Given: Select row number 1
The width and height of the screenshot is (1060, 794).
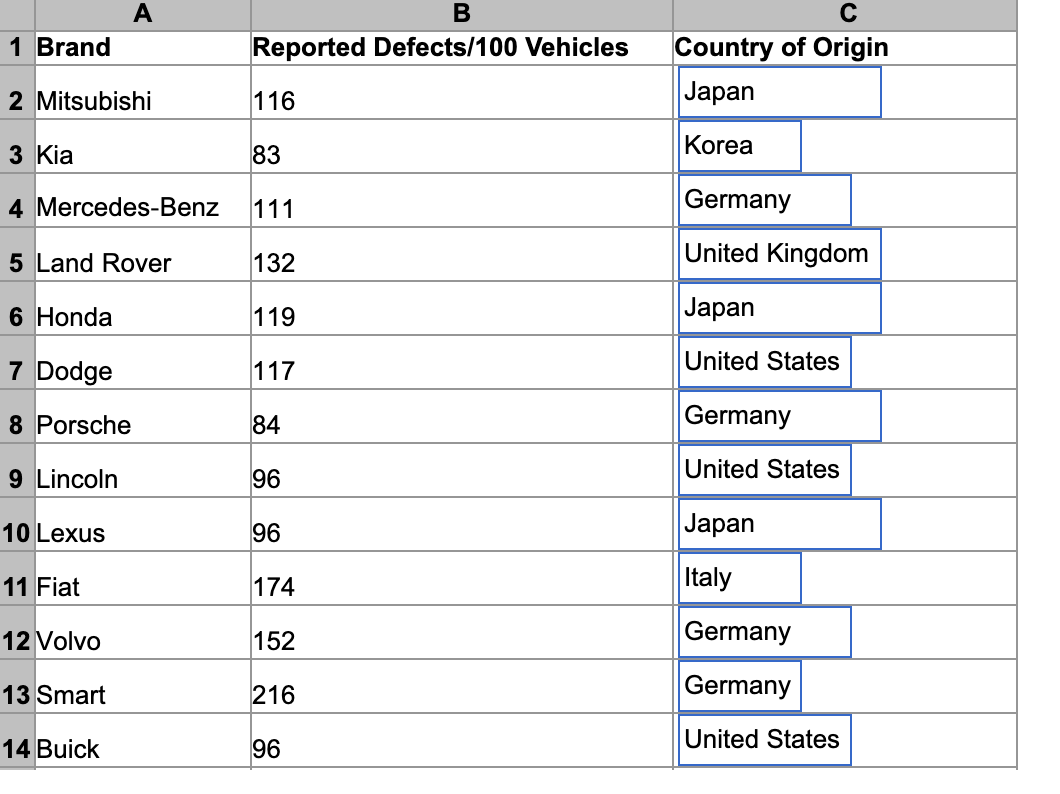Looking at the screenshot, I should (x=16, y=46).
